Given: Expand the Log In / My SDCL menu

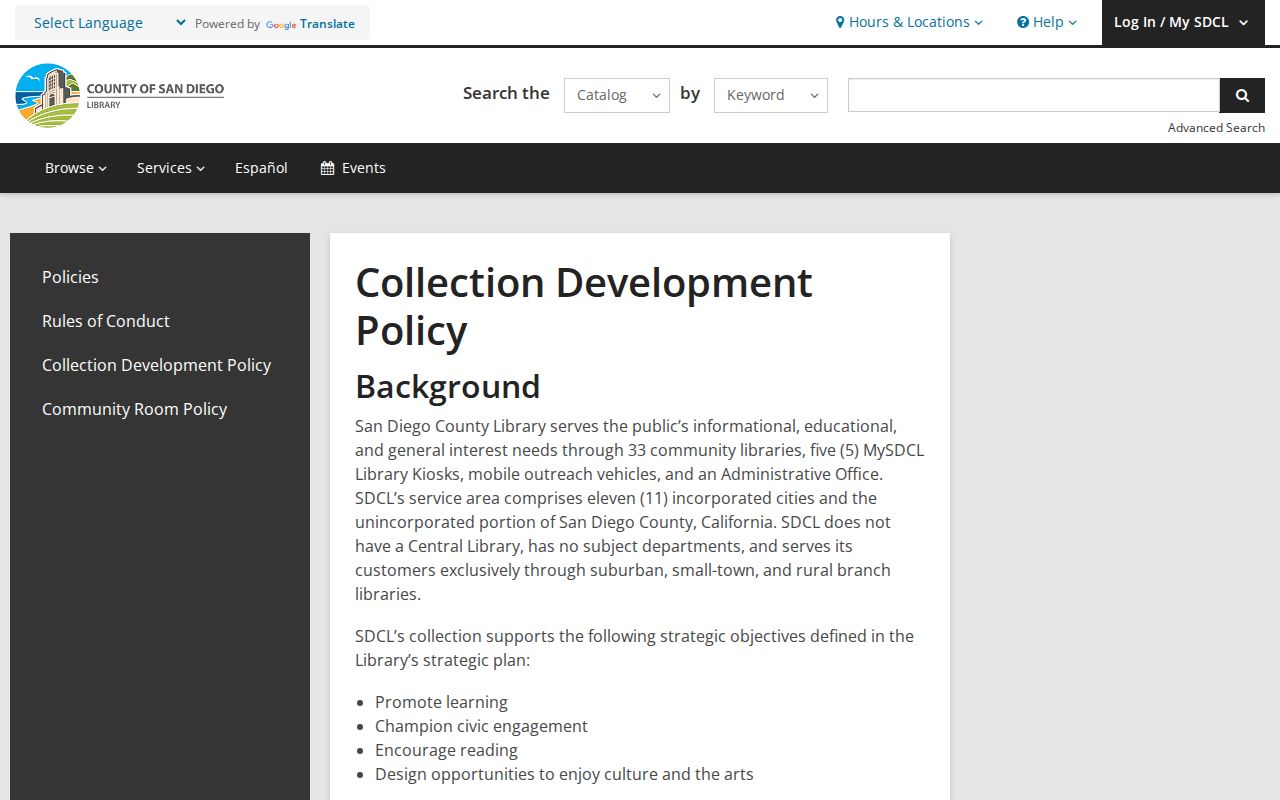Looking at the screenshot, I should [1181, 22].
